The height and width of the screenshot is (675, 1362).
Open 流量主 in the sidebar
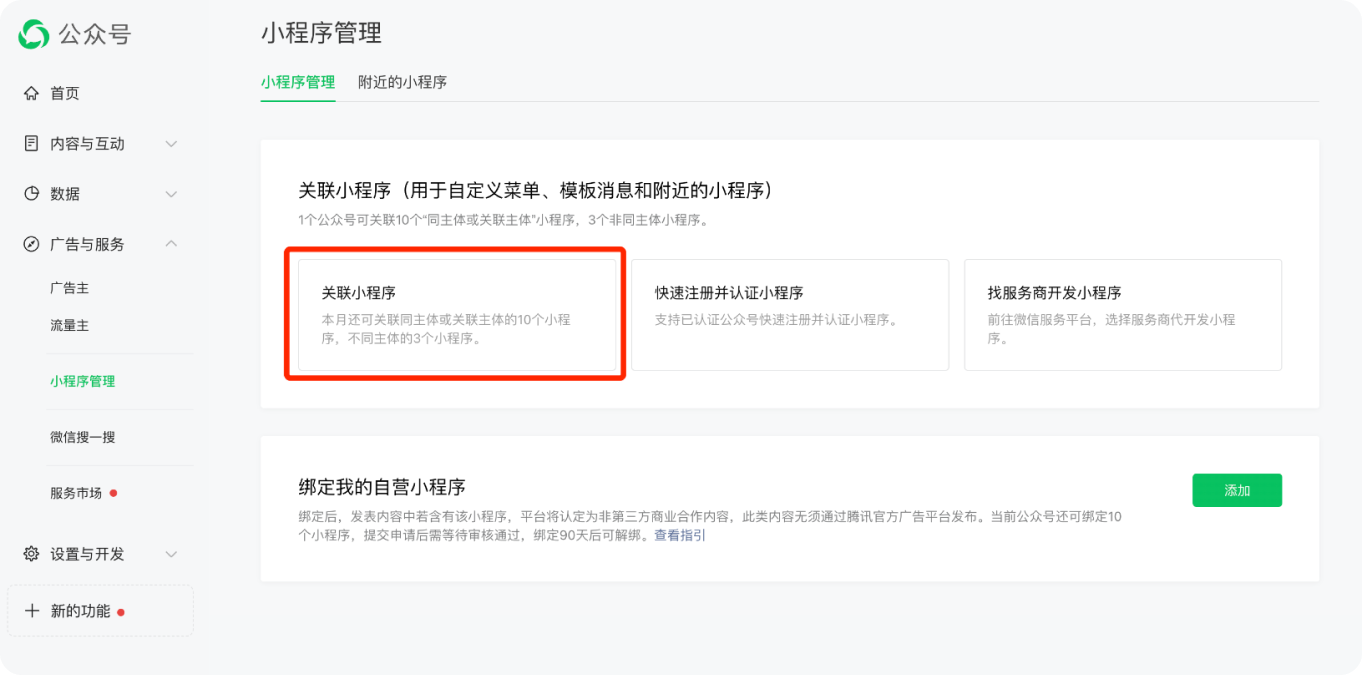pyautogui.click(x=70, y=326)
